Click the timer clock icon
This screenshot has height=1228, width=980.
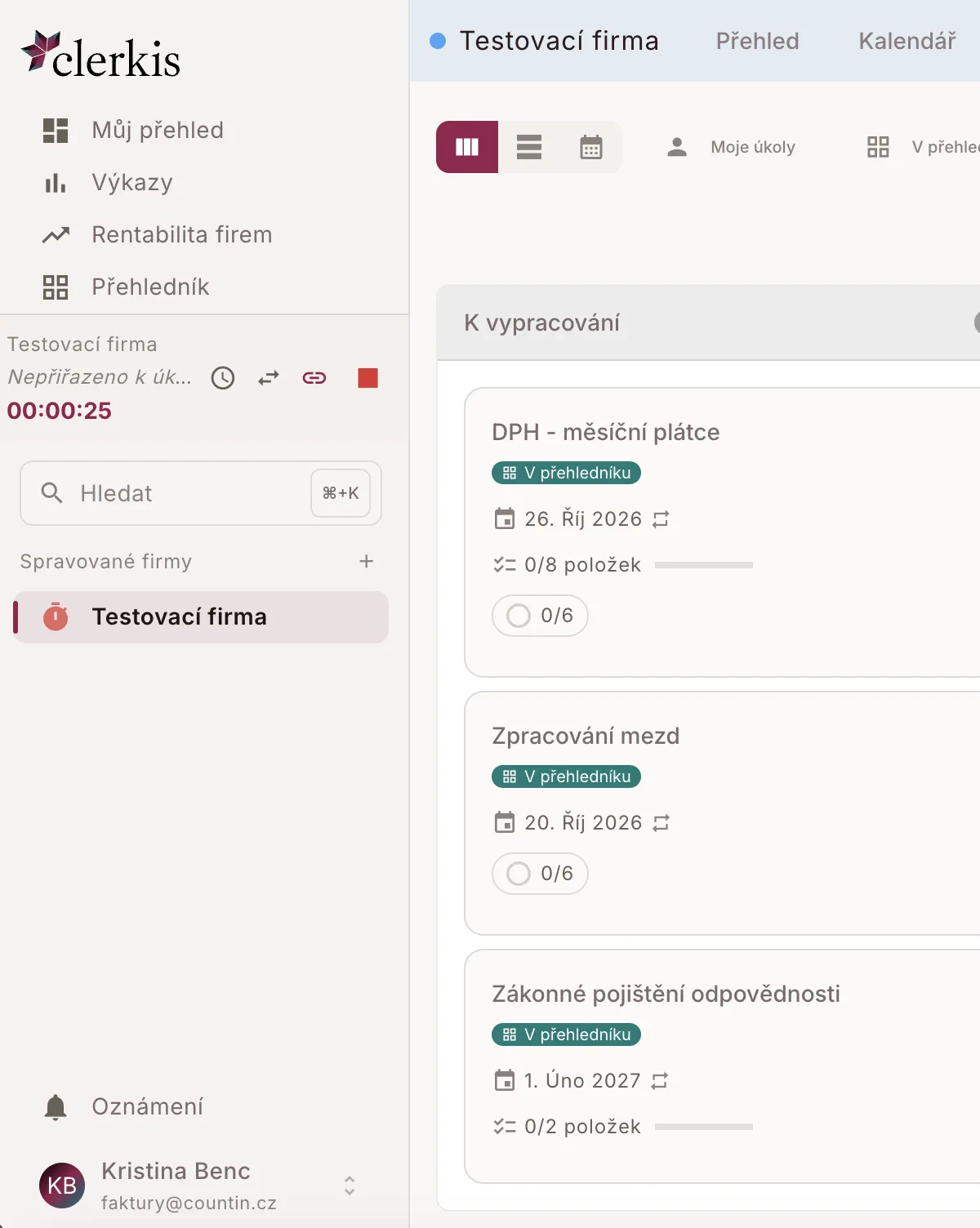(223, 378)
